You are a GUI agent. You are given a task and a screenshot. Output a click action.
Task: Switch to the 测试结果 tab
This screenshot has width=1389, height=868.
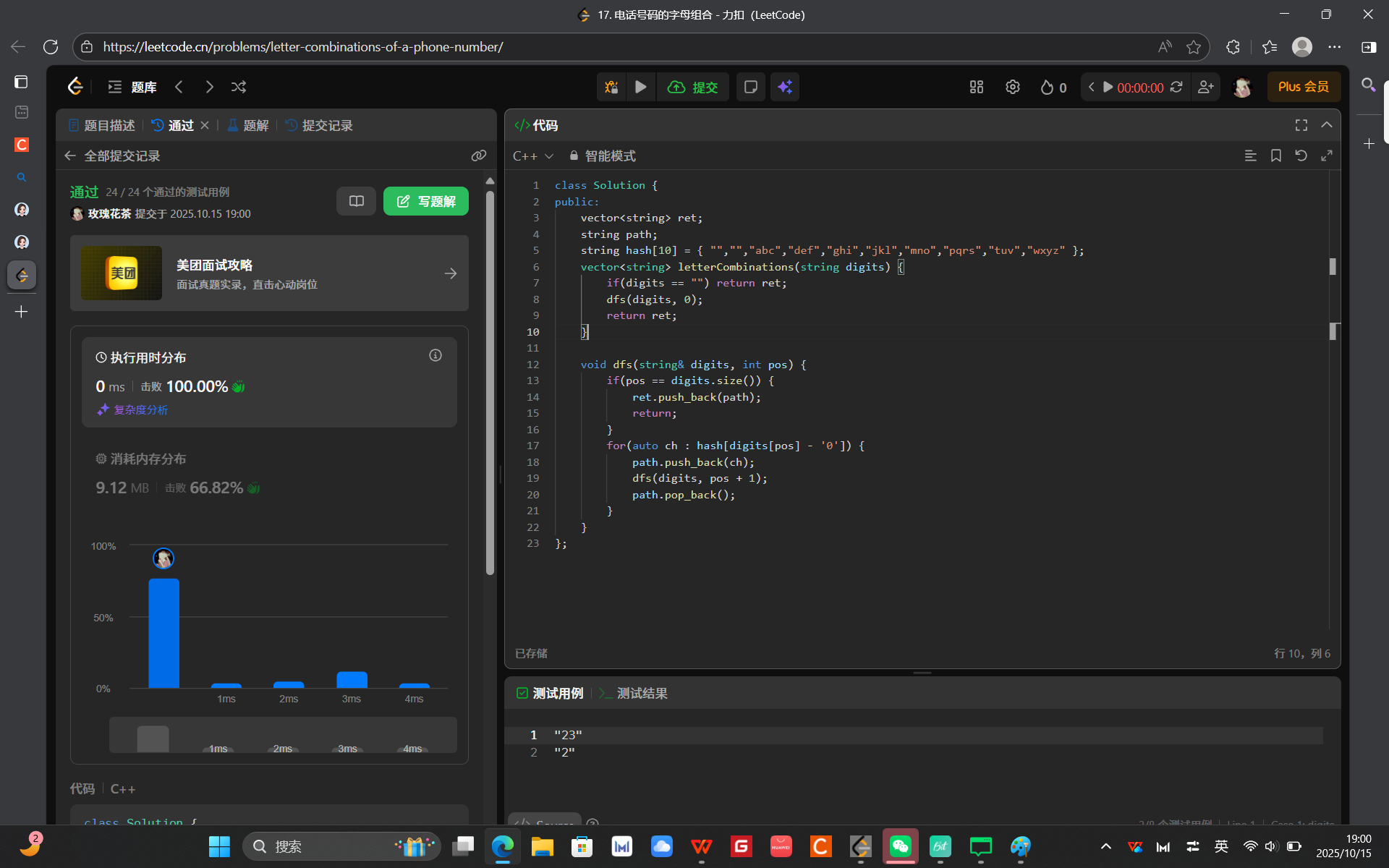(641, 693)
